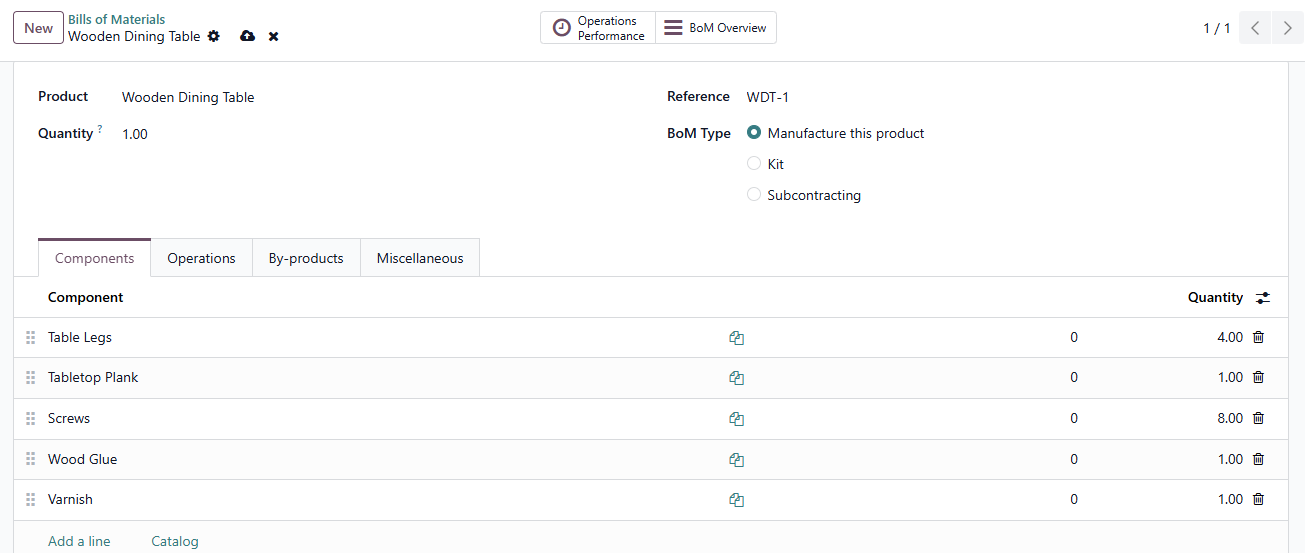
Task: Click the Add a line link
Action: coord(79,541)
